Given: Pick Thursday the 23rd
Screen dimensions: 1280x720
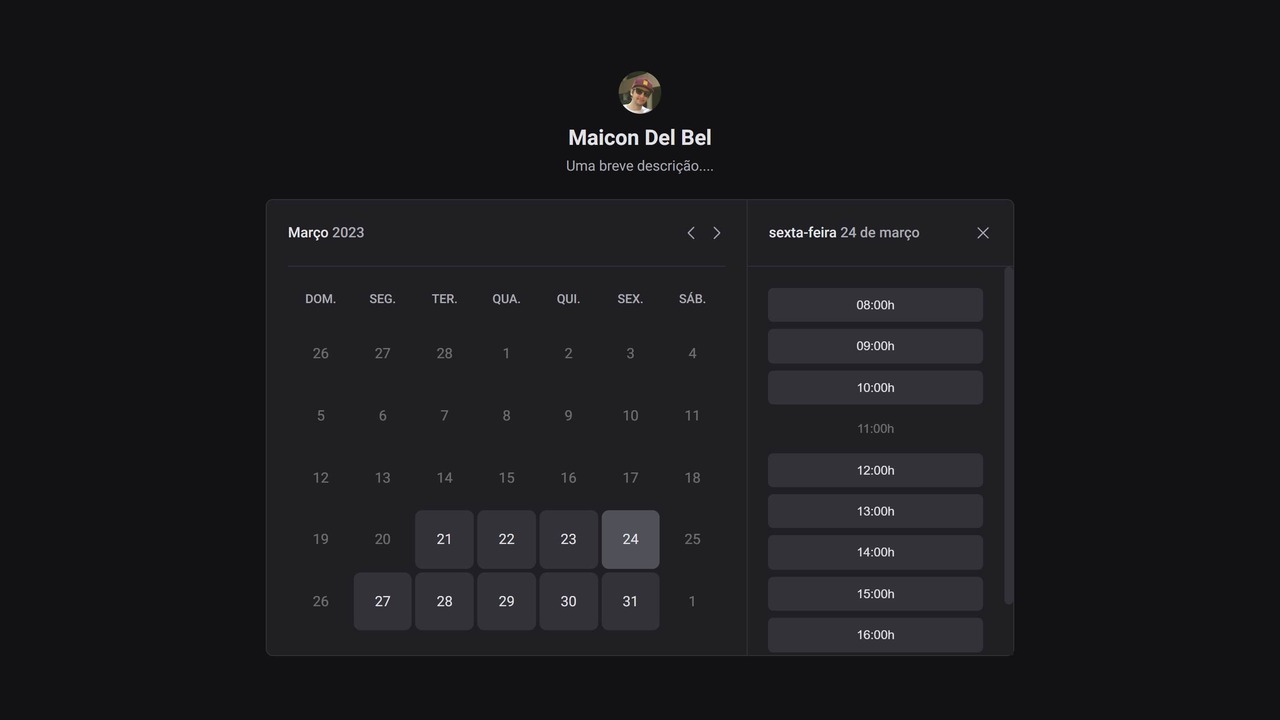Looking at the screenshot, I should [x=568, y=539].
